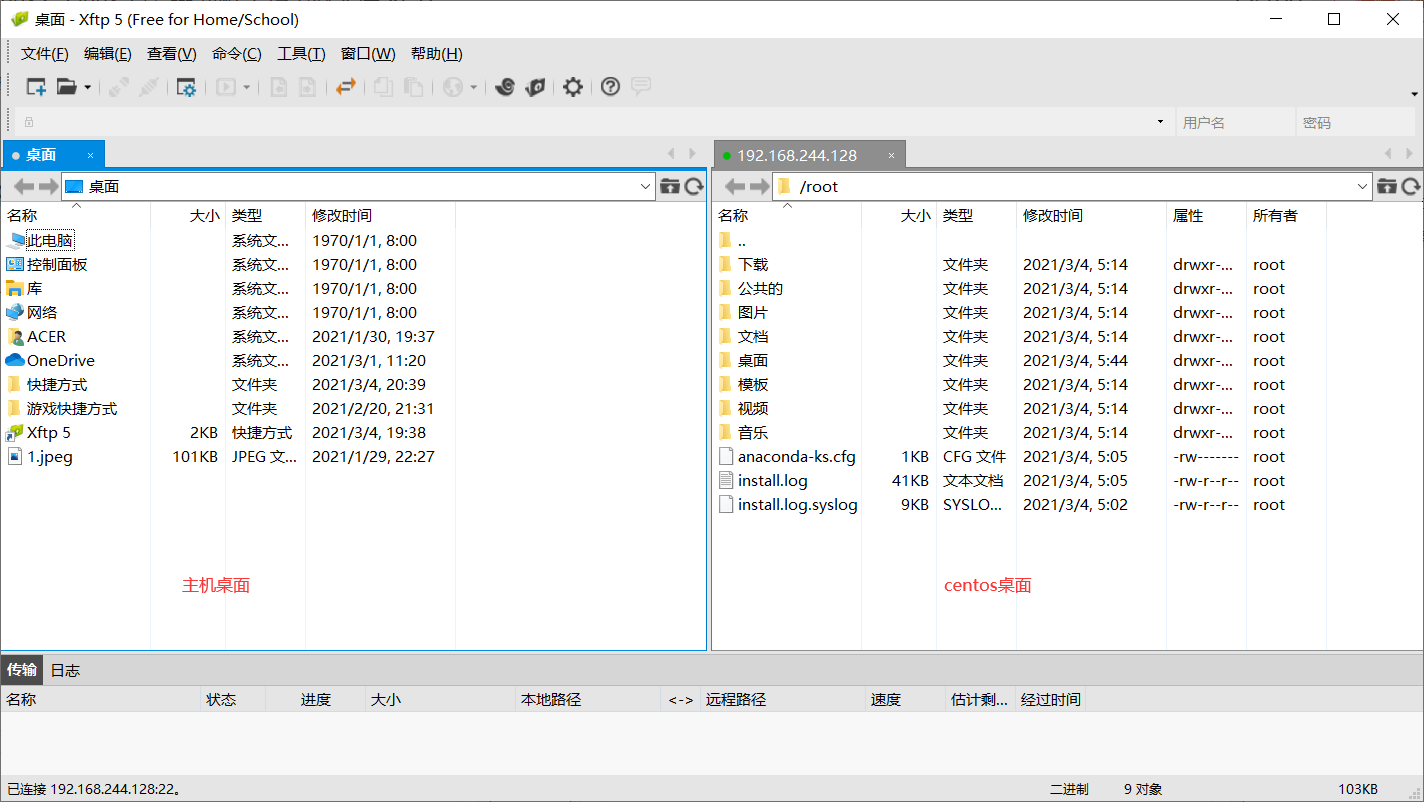Click the Help question mark icon
This screenshot has height=802, width=1424.
pyautogui.click(x=610, y=87)
